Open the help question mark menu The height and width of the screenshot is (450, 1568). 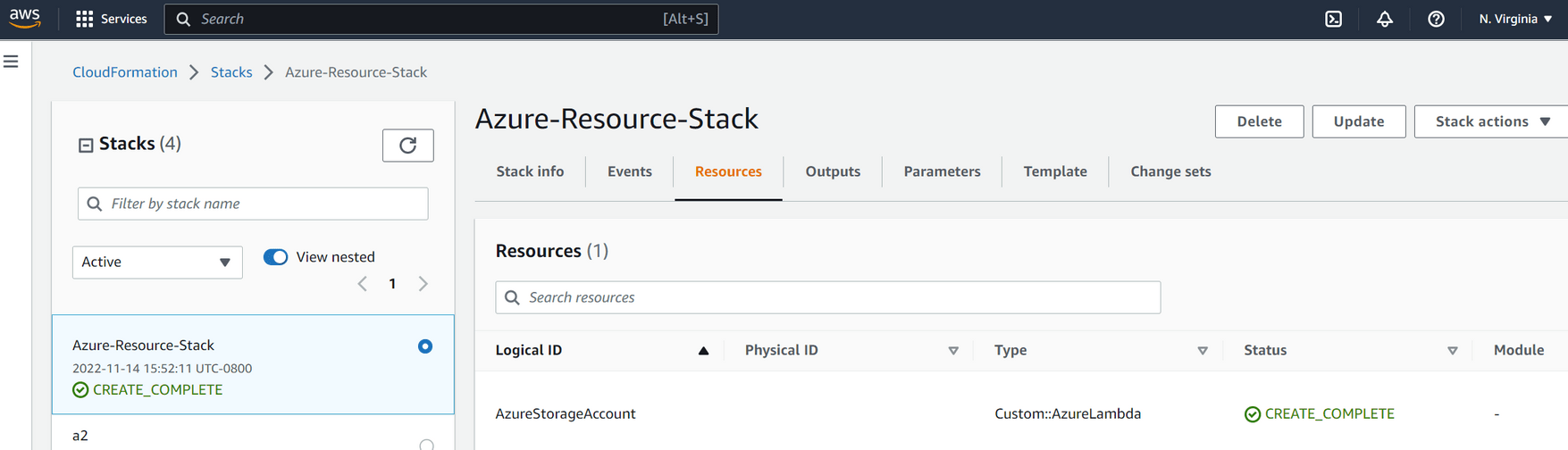[1436, 19]
